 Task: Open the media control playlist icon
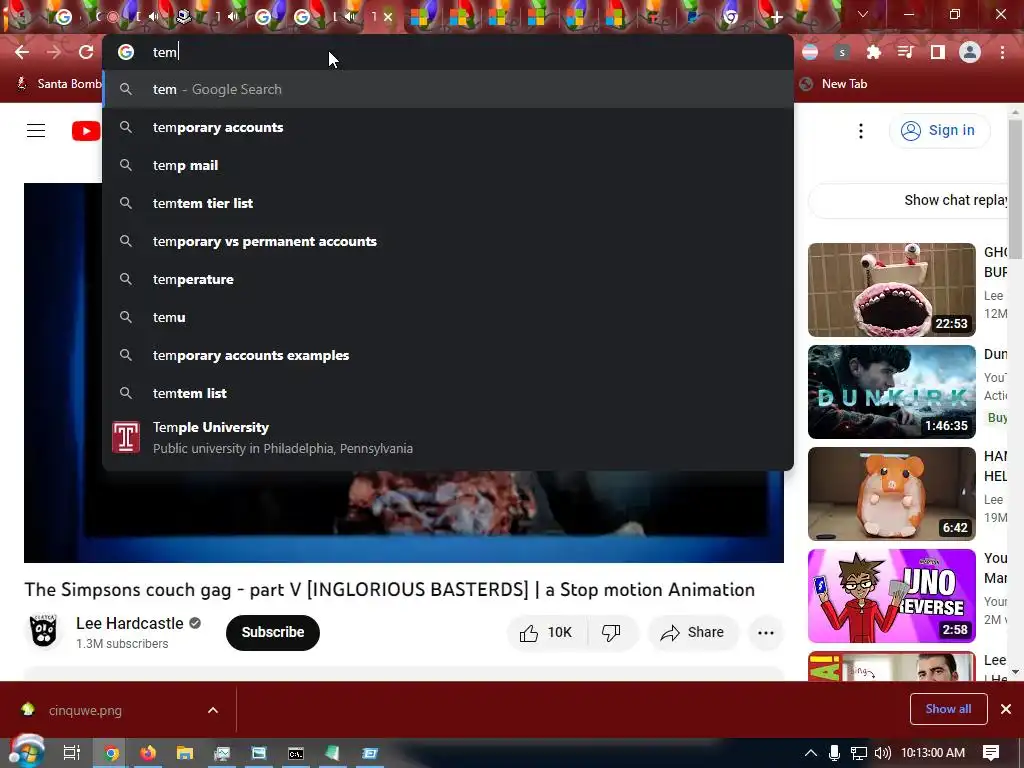[905, 52]
